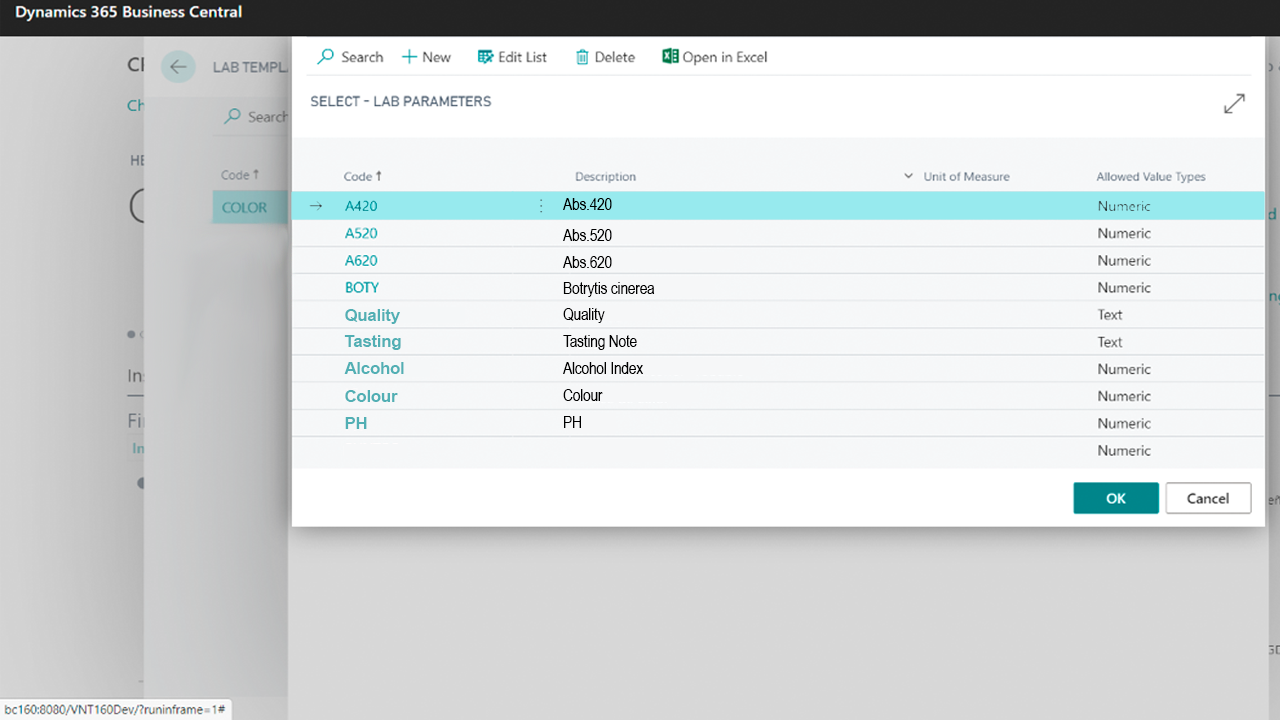Viewport: 1280px width, 720px height.
Task: Click the Open in Excel icon
Action: click(x=670, y=57)
